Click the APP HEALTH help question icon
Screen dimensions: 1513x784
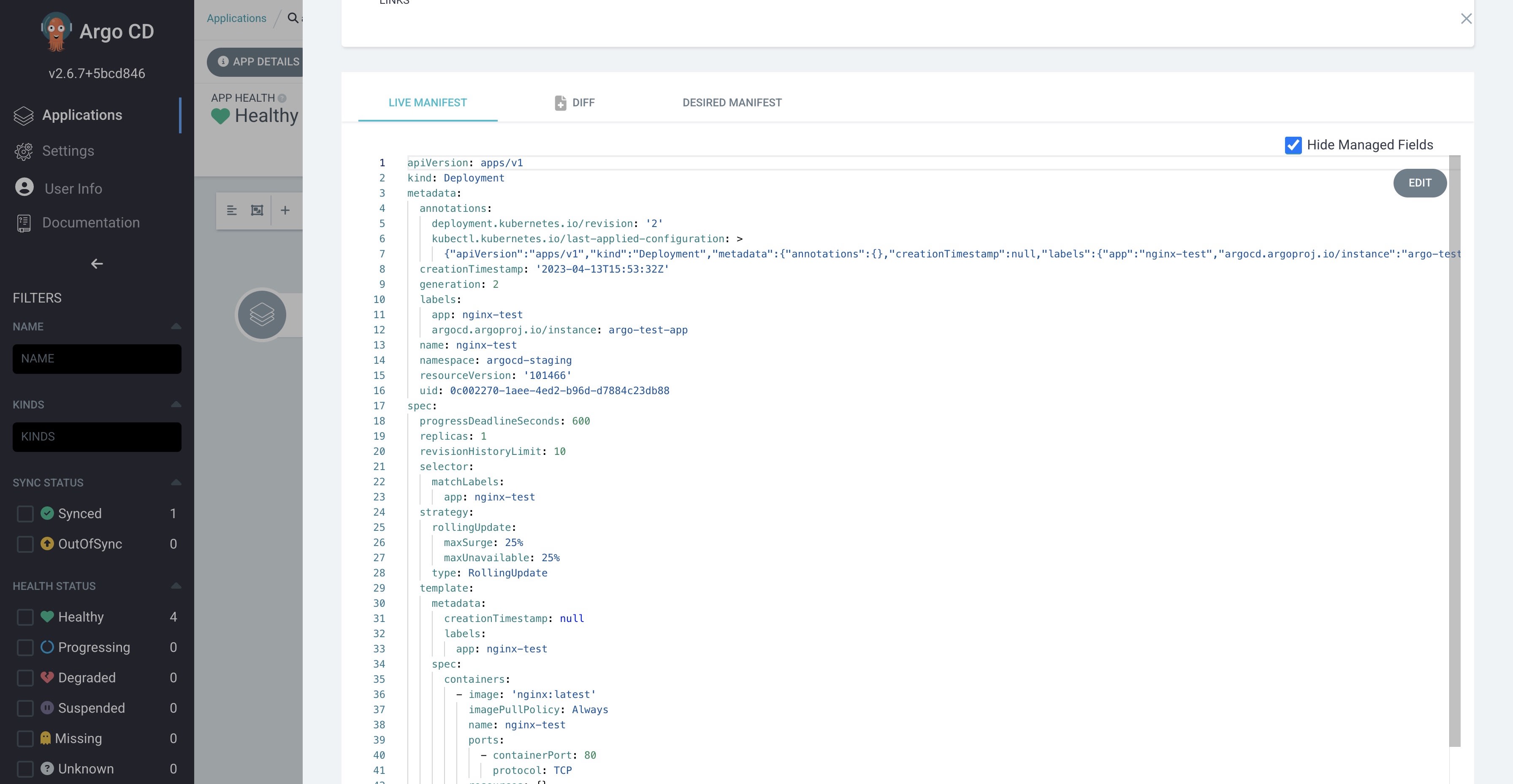pyautogui.click(x=282, y=98)
